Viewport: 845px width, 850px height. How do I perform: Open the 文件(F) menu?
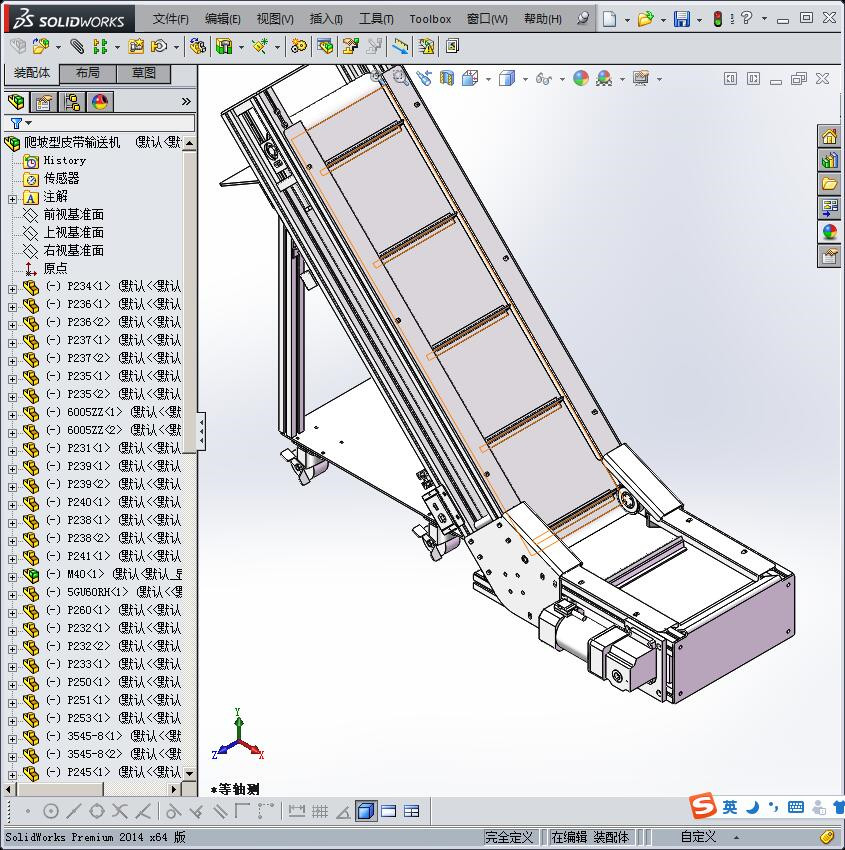click(170, 19)
